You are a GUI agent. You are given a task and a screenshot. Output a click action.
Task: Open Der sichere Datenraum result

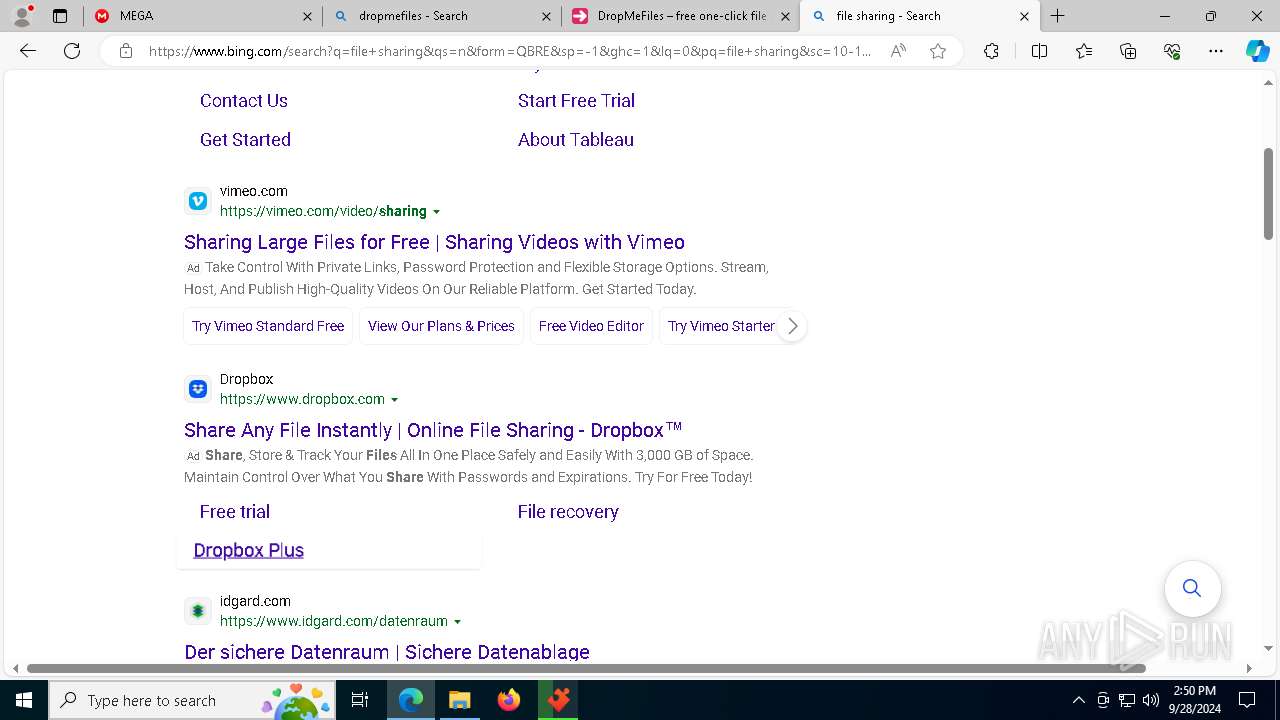coord(387,652)
